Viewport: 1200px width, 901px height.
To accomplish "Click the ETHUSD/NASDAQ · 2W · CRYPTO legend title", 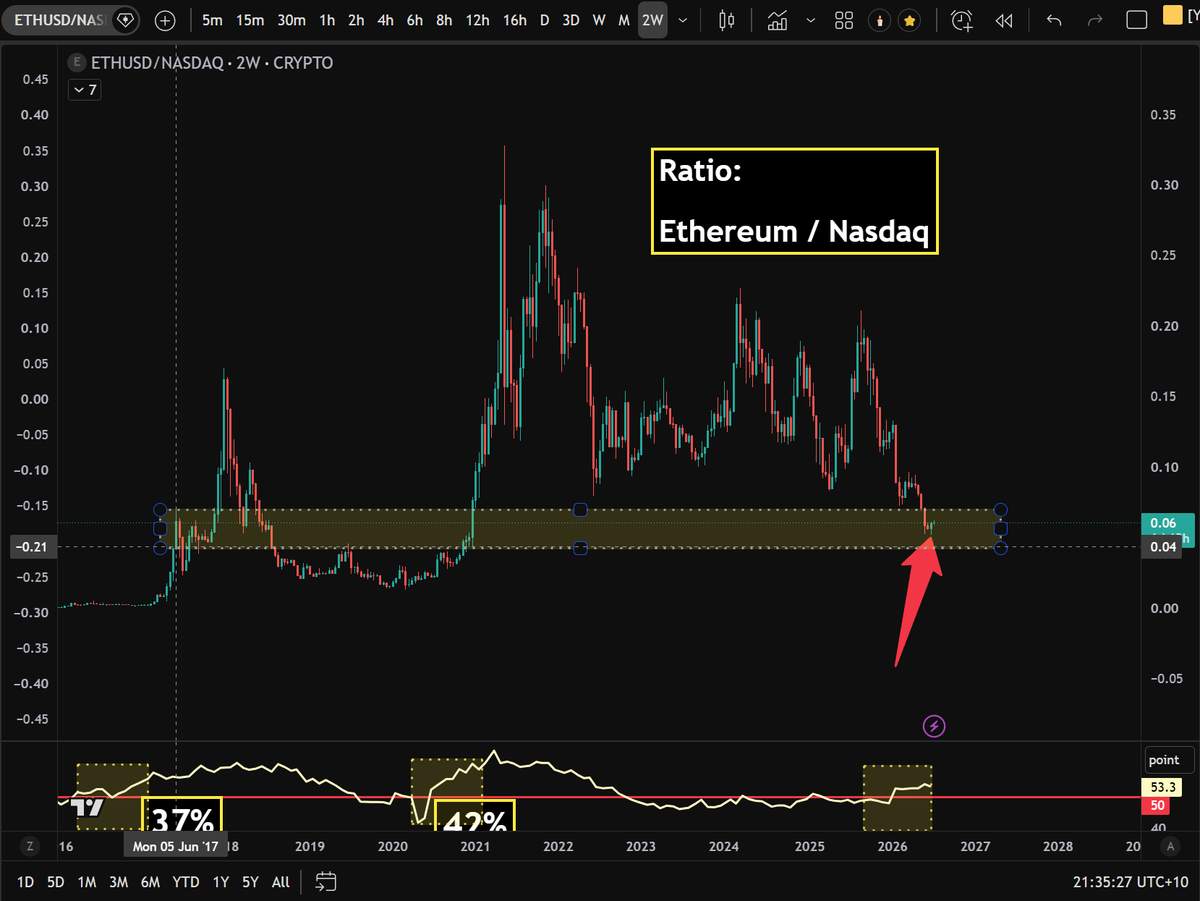I will point(212,63).
